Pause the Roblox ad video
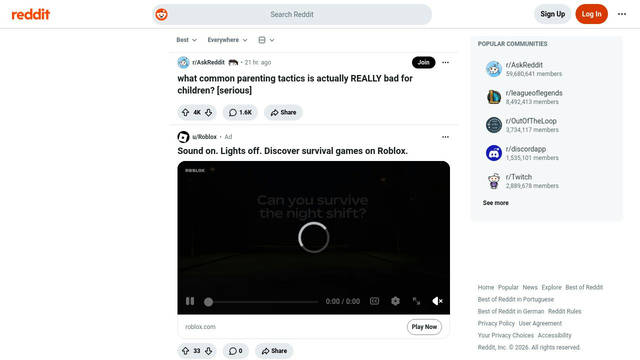This screenshot has width=640, height=360. [190, 301]
